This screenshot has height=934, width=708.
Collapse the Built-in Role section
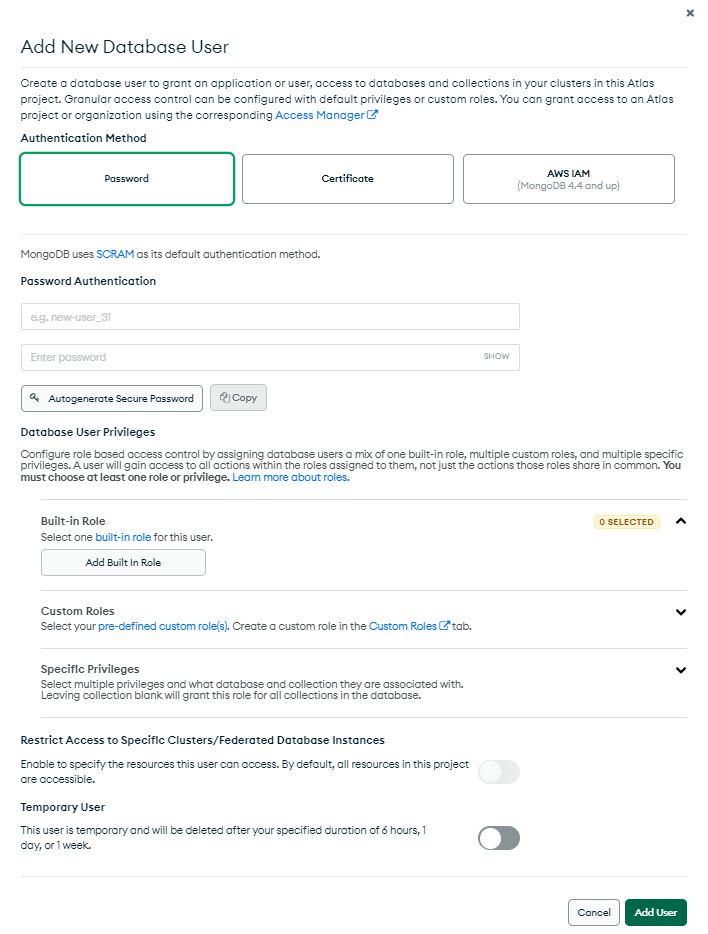pos(681,521)
